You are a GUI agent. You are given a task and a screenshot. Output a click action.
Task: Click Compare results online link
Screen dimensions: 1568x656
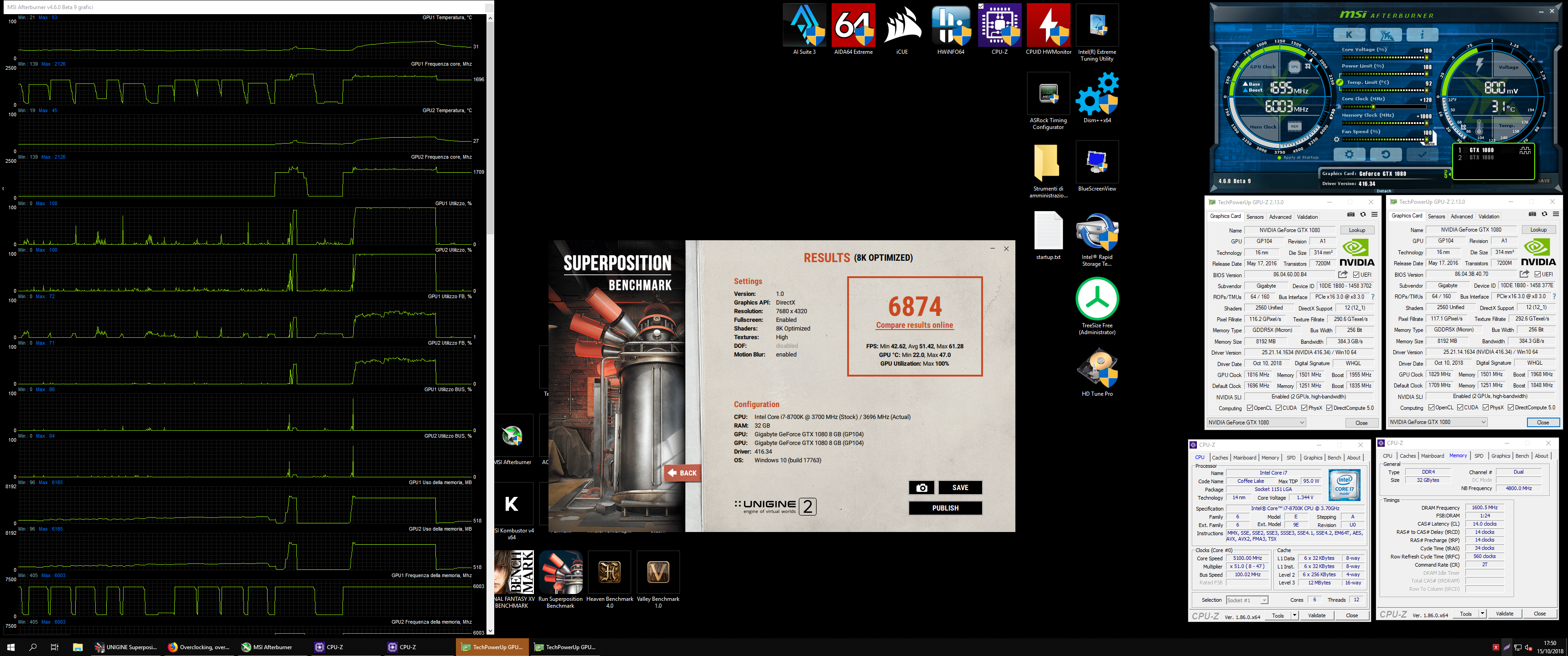point(914,325)
